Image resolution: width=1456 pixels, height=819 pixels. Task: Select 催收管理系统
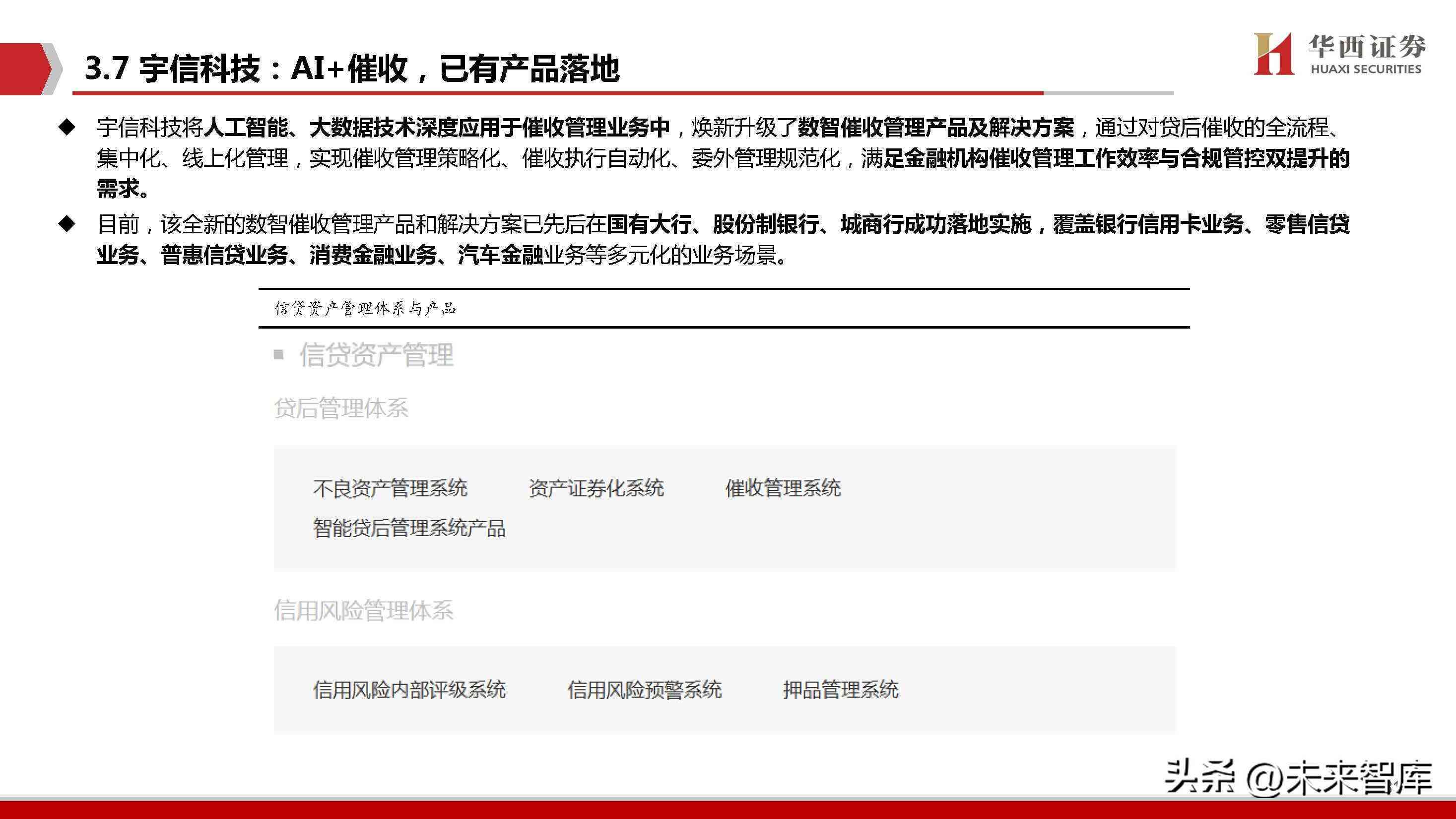pos(783,488)
